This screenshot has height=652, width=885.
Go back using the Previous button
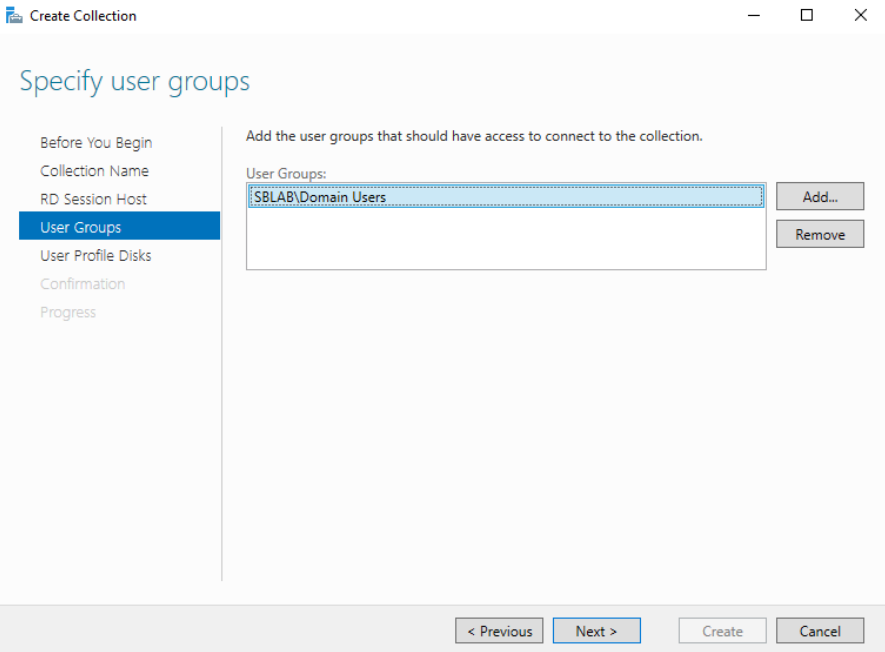499,630
